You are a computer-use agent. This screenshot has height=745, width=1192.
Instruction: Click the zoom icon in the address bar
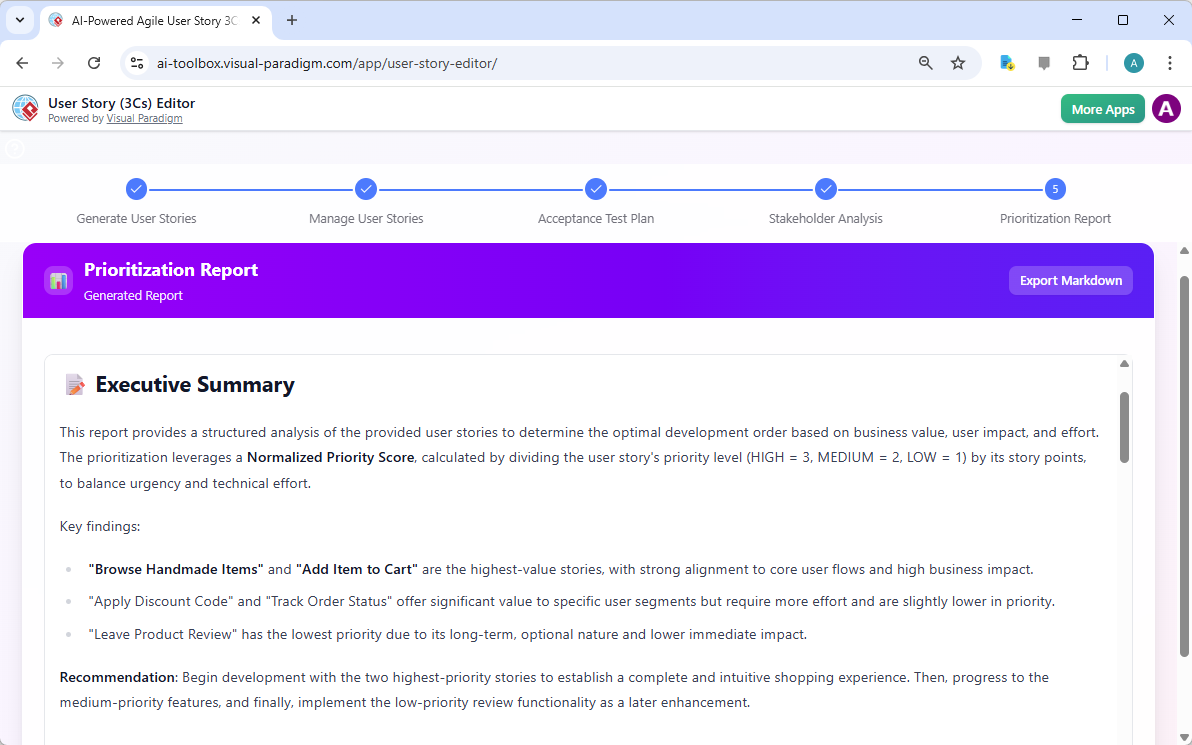point(925,62)
